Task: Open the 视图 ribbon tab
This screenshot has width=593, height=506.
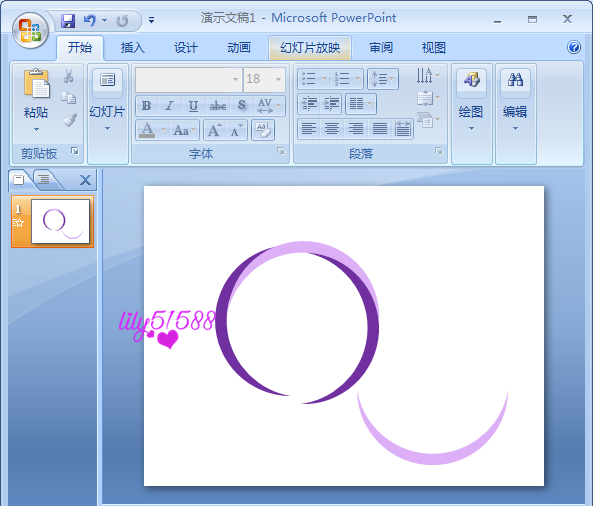Action: [433, 48]
